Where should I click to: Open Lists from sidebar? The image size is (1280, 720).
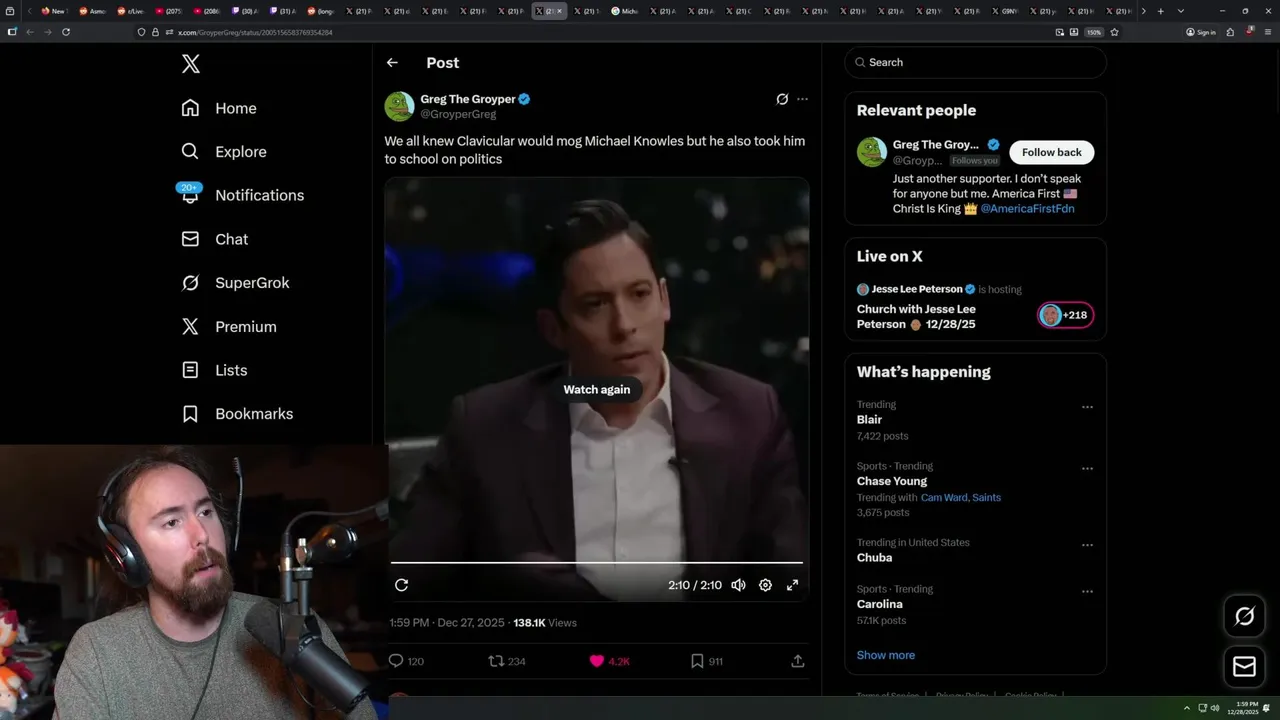214,370
